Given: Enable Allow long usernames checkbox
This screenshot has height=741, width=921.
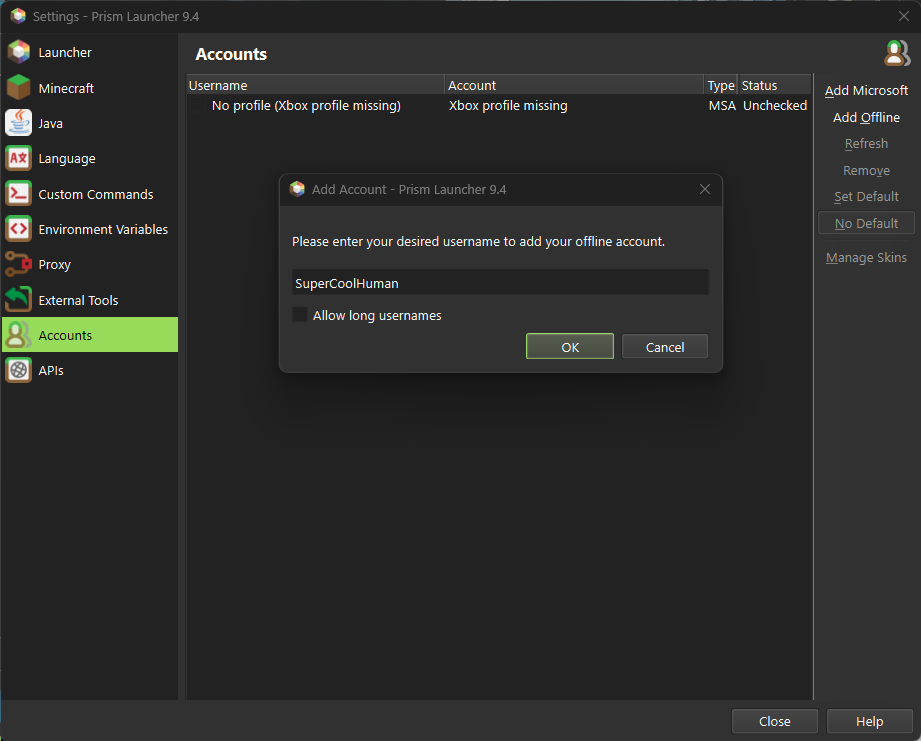Looking at the screenshot, I should tap(300, 315).
